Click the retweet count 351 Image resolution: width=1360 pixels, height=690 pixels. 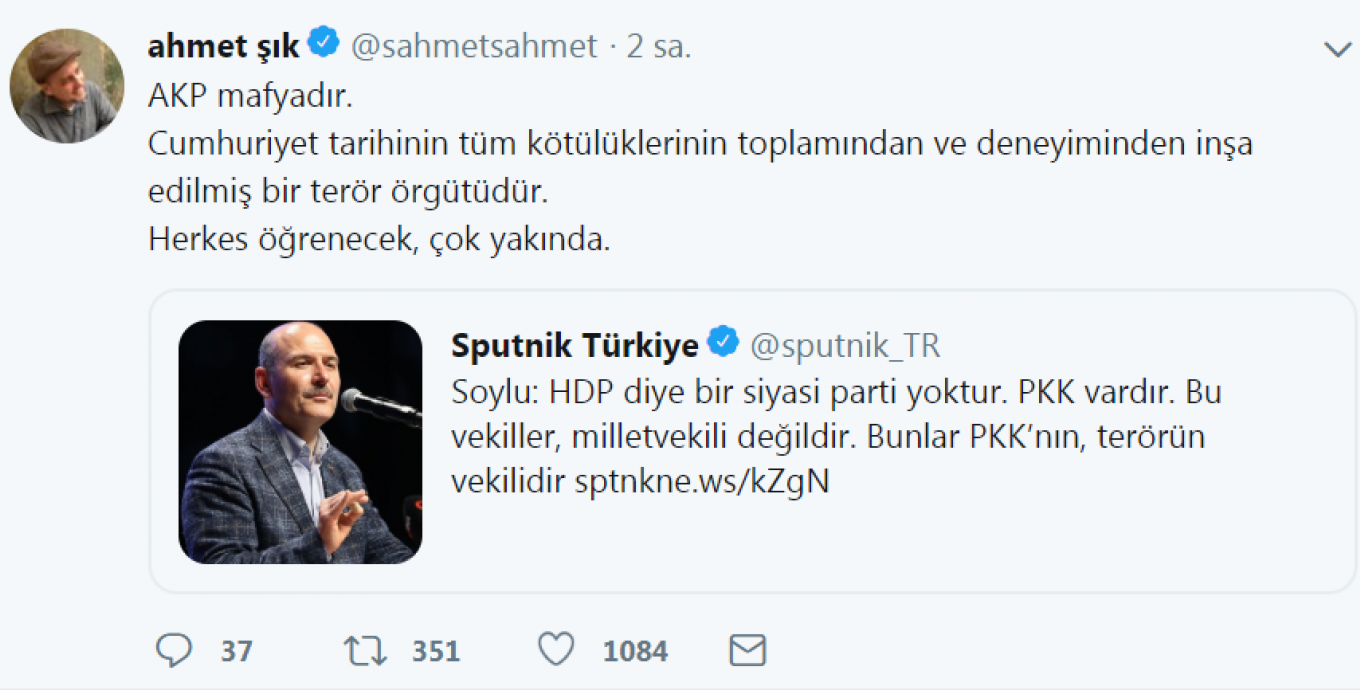point(436,652)
